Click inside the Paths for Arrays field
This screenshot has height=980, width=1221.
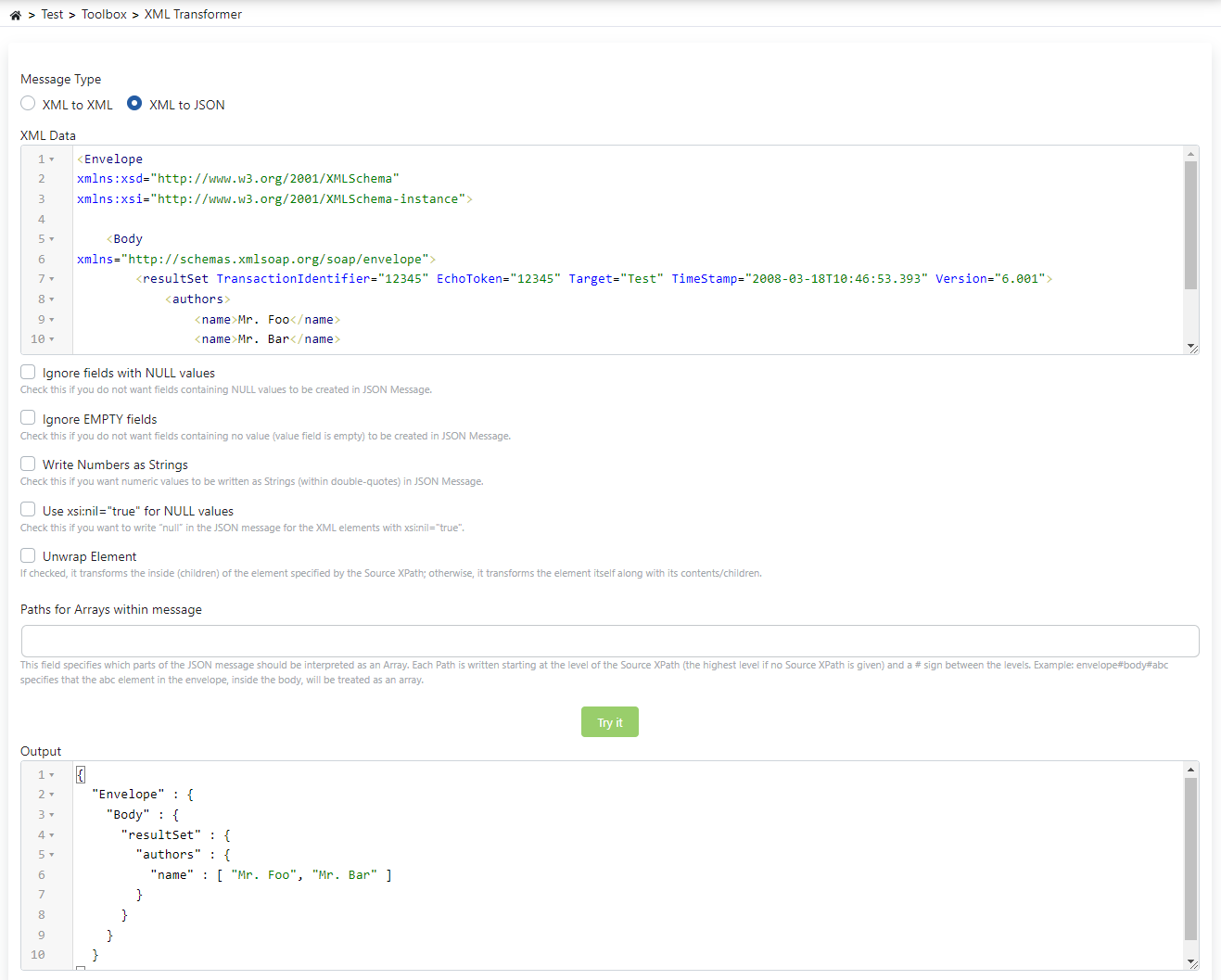[x=609, y=640]
